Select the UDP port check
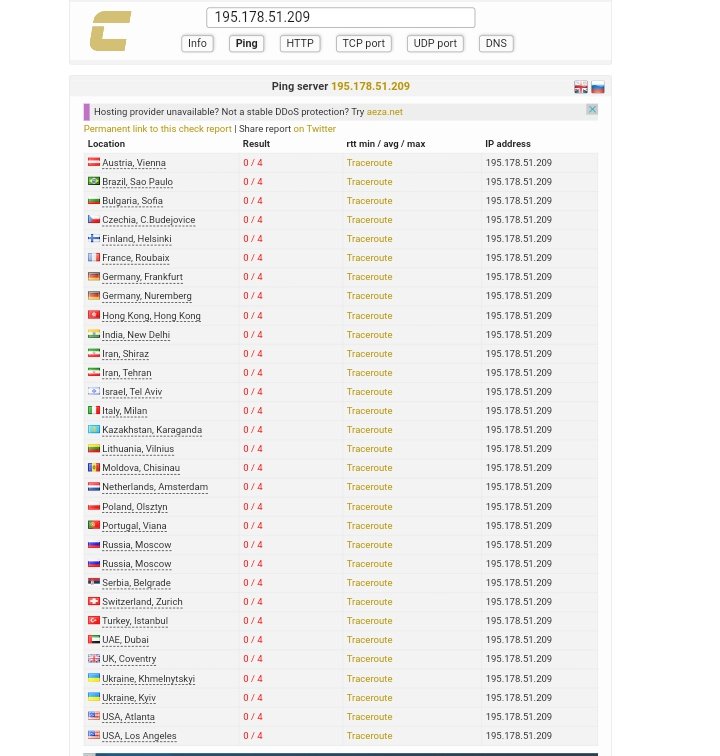This screenshot has height=756, width=720. [x=435, y=43]
